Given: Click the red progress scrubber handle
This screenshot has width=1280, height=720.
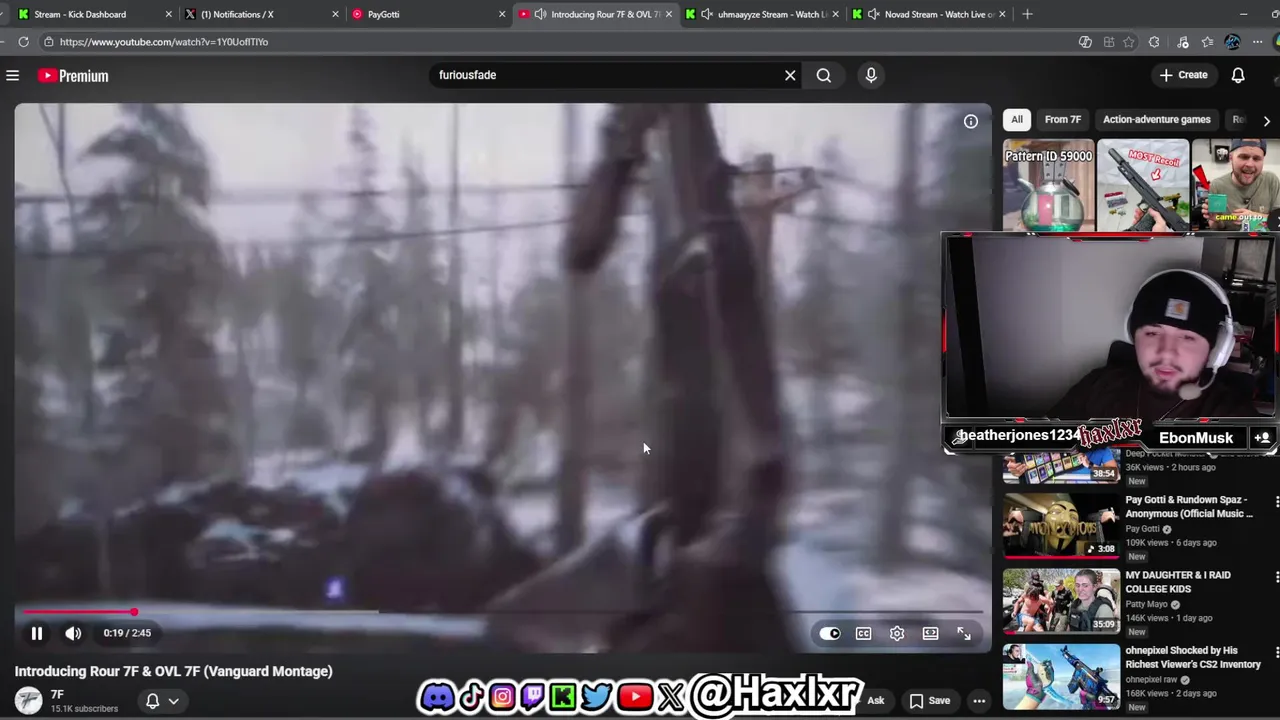Looking at the screenshot, I should pos(133,612).
